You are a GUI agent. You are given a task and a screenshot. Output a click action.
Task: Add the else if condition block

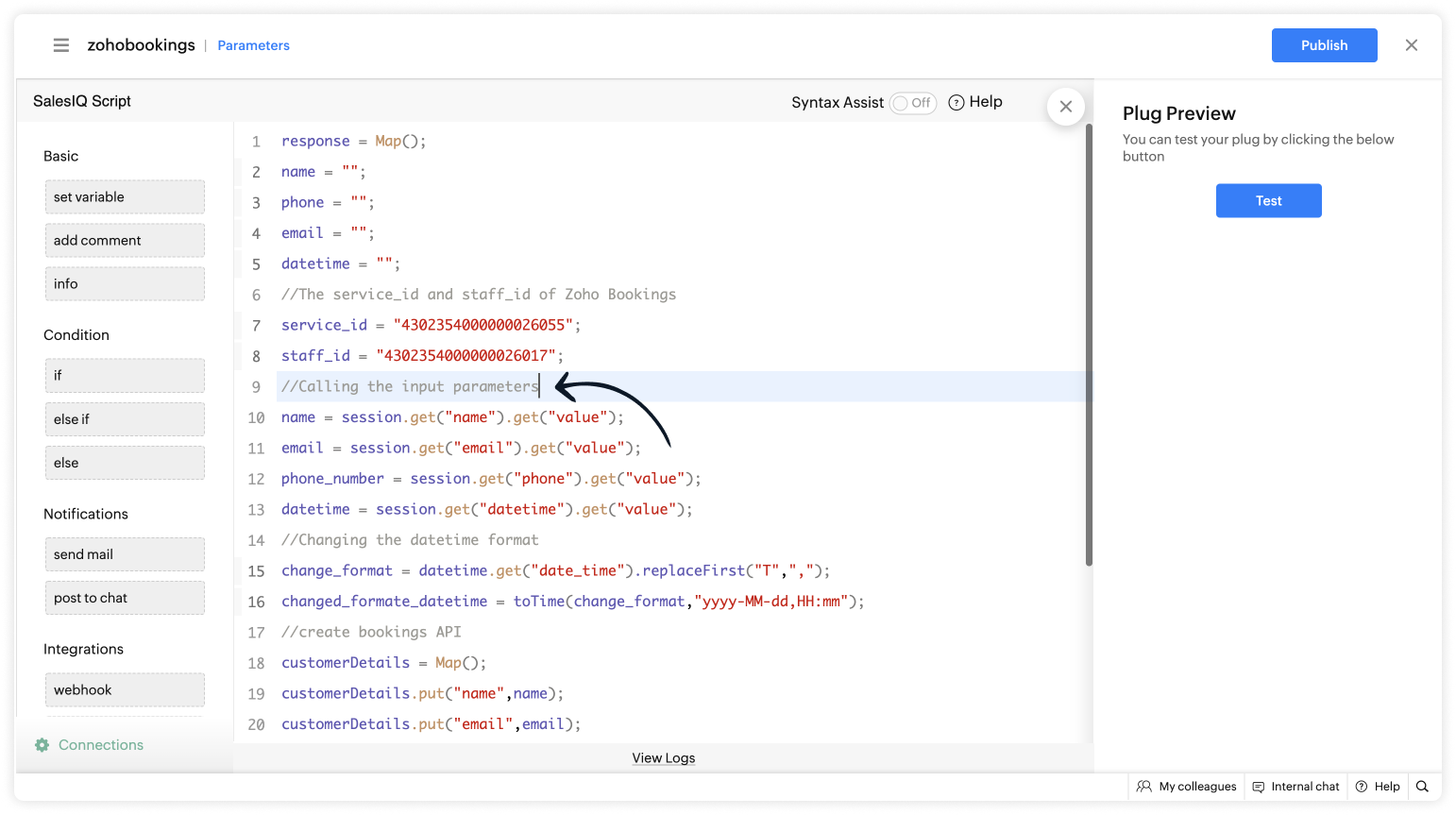point(125,419)
